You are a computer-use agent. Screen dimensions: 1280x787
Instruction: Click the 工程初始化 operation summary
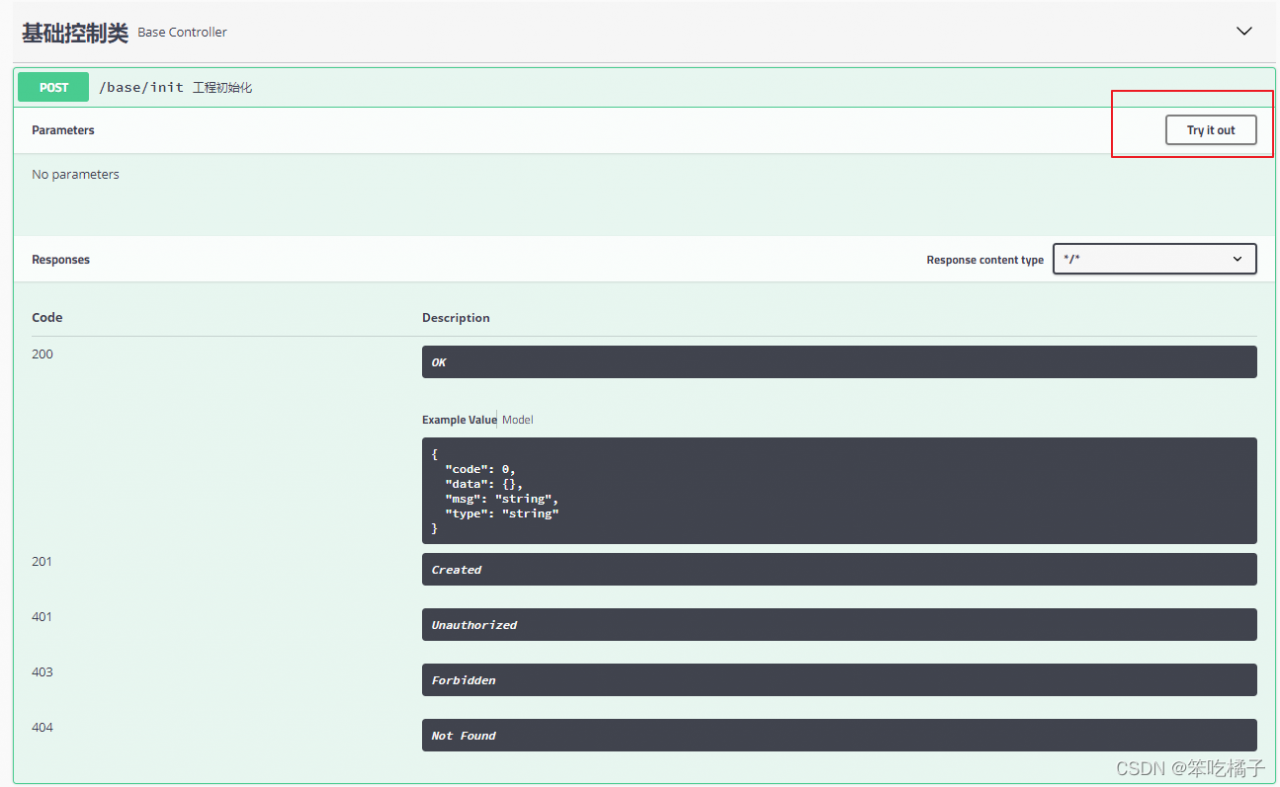coord(222,88)
